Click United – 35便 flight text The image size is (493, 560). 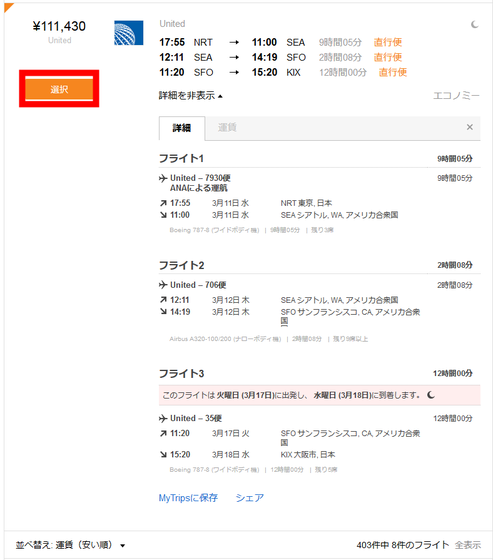[196, 418]
